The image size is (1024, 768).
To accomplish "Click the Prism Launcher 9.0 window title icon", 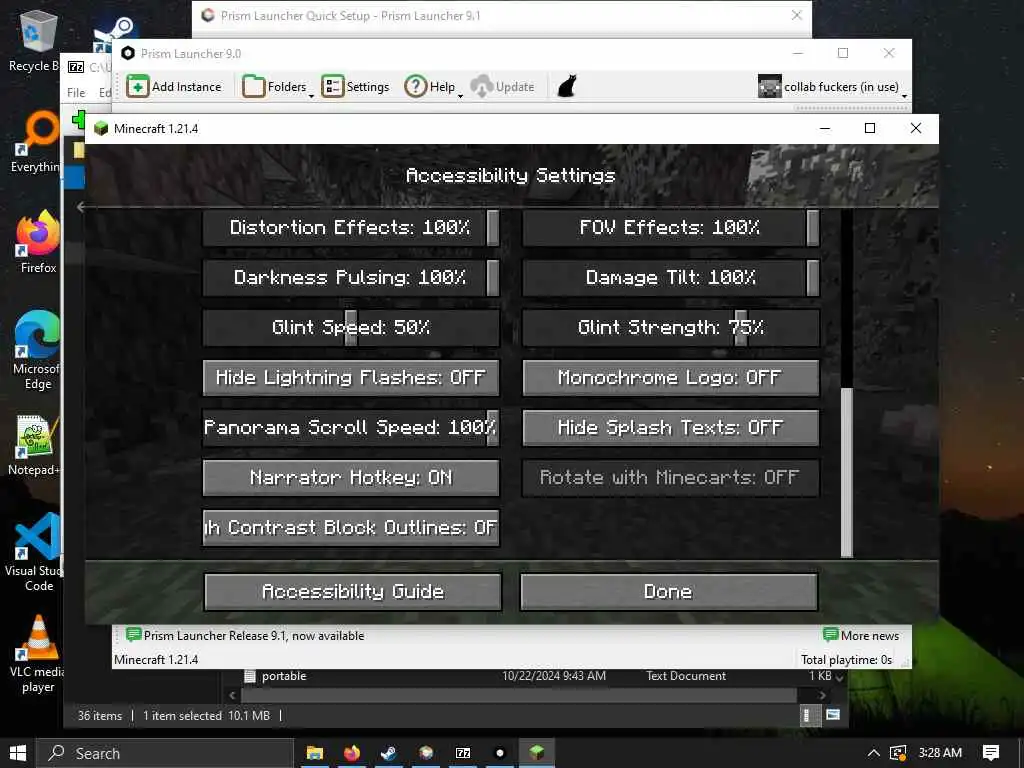I will pyautogui.click(x=128, y=54).
